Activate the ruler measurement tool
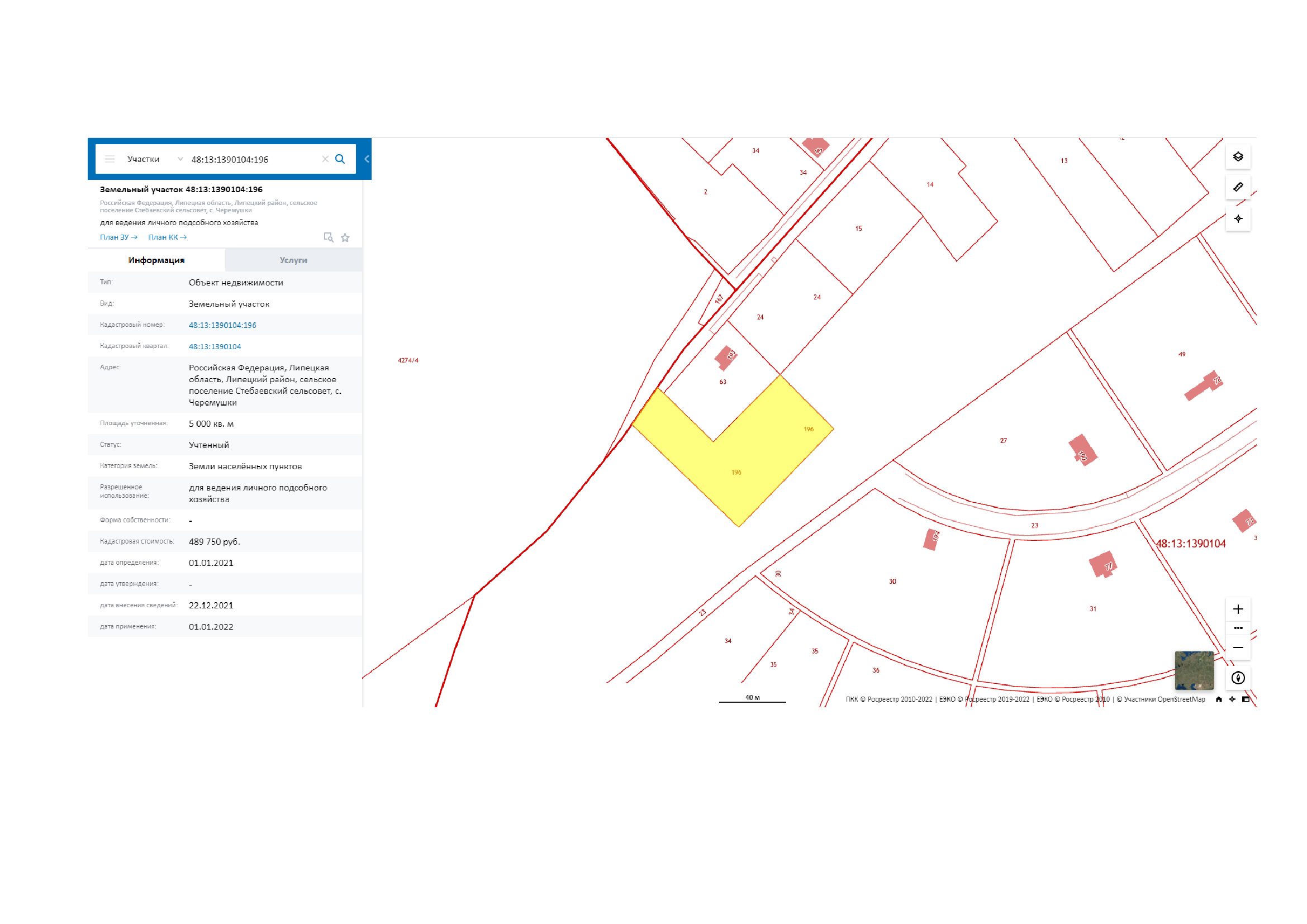 point(1238,187)
